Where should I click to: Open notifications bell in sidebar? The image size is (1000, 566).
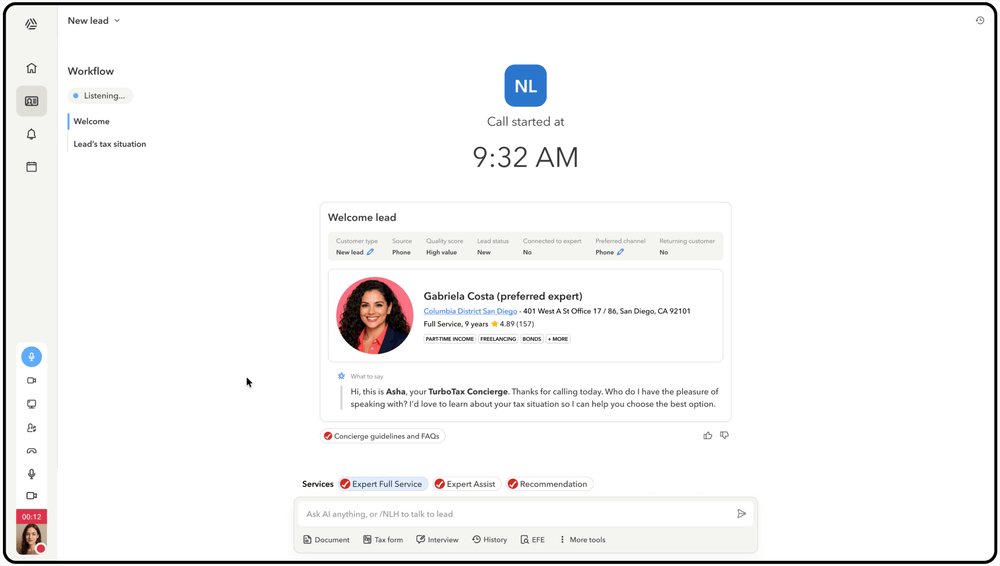coord(31,134)
